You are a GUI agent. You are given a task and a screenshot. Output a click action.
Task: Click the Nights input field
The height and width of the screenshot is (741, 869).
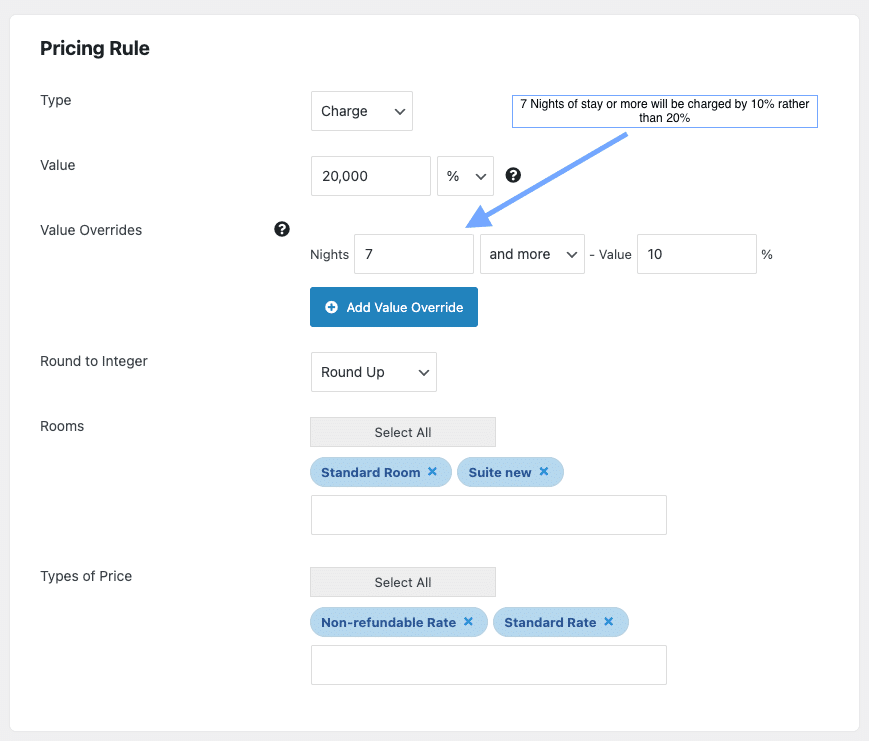(x=413, y=254)
